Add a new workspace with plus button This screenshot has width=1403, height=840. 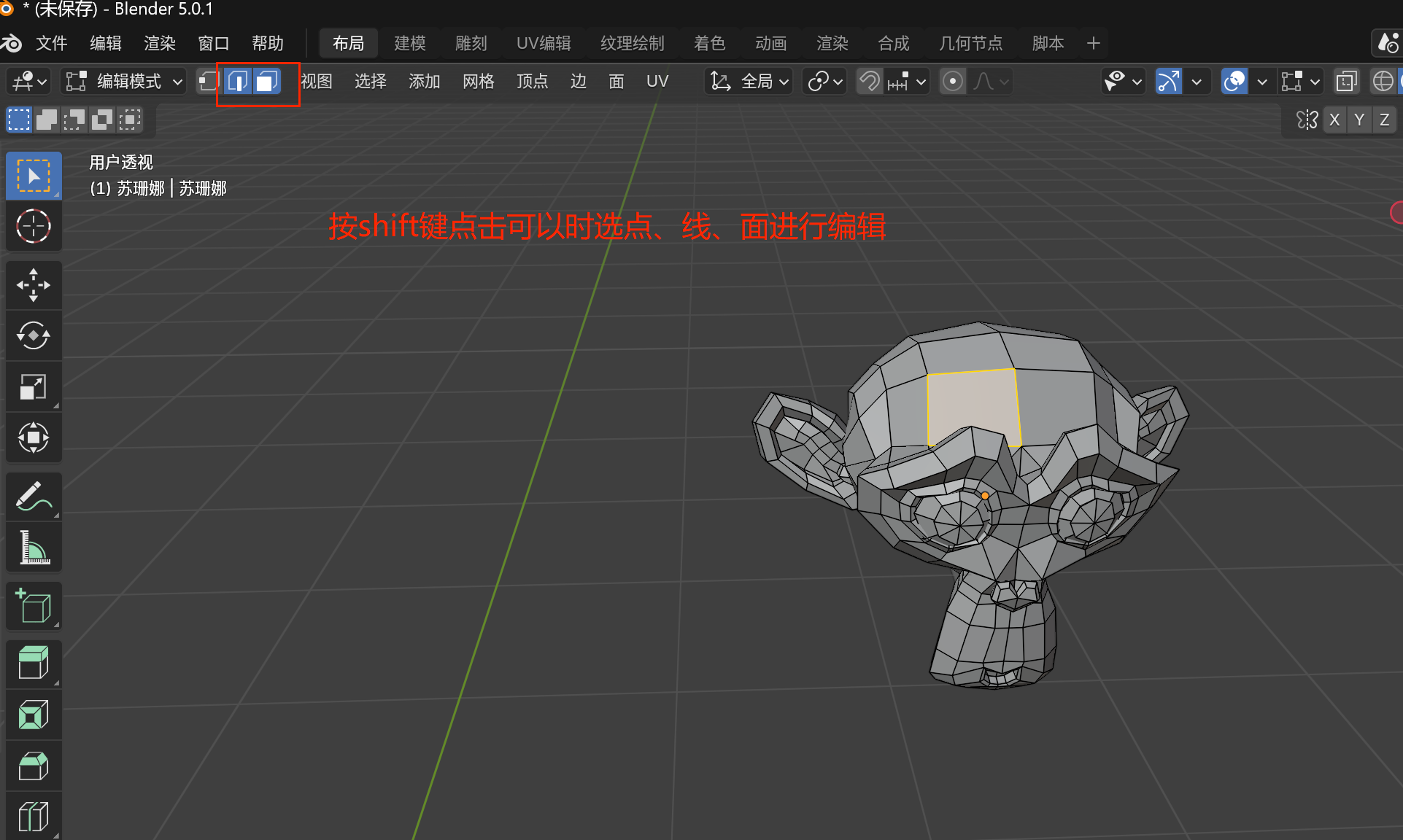coord(1093,43)
